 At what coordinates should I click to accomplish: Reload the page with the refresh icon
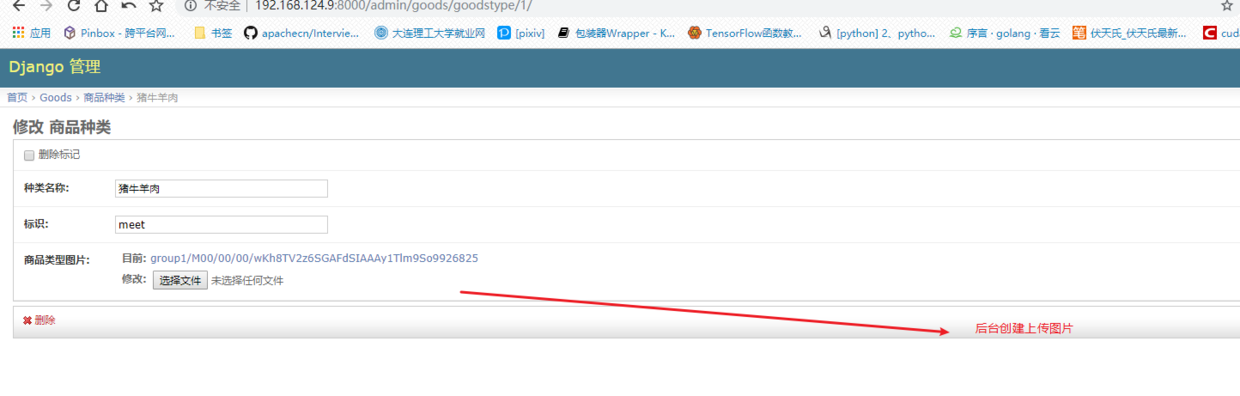(74, 6)
